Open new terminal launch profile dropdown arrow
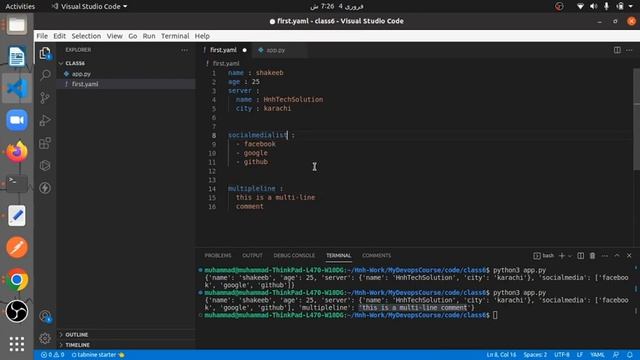Image resolution: width=640 pixels, height=360 pixels. coord(570,256)
